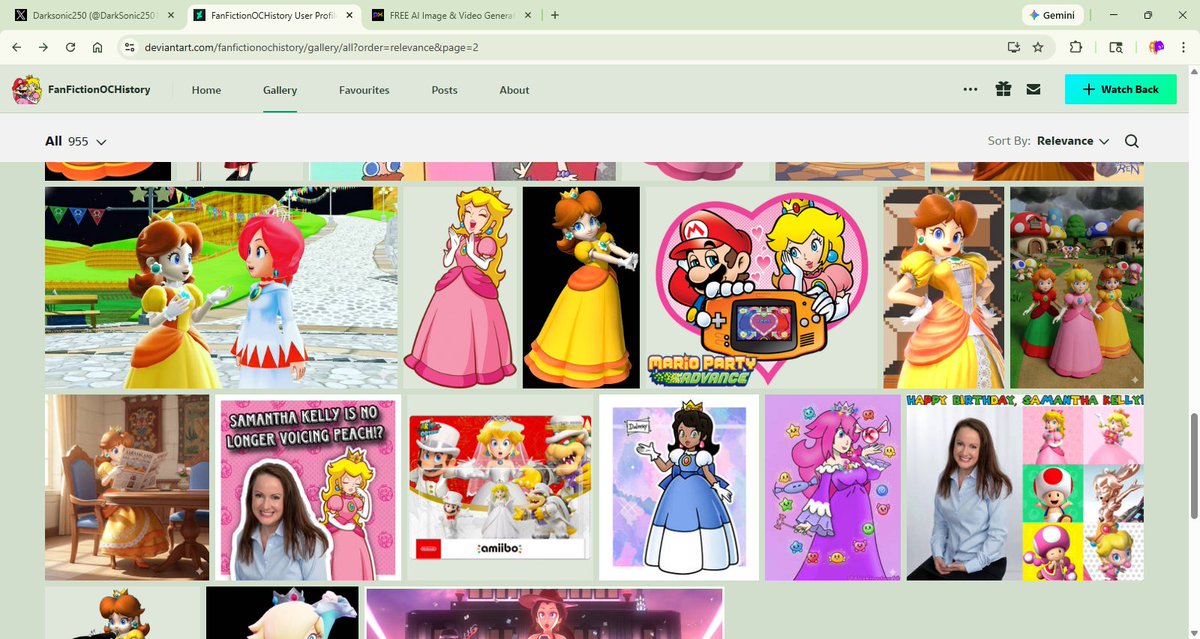Open the Chrome profile avatar
Image resolution: width=1200 pixels, height=639 pixels.
(x=1155, y=47)
